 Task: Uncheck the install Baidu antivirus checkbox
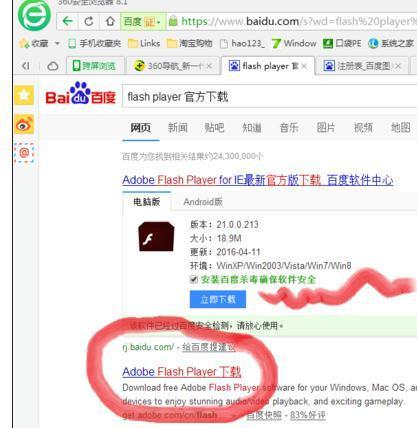click(x=194, y=279)
